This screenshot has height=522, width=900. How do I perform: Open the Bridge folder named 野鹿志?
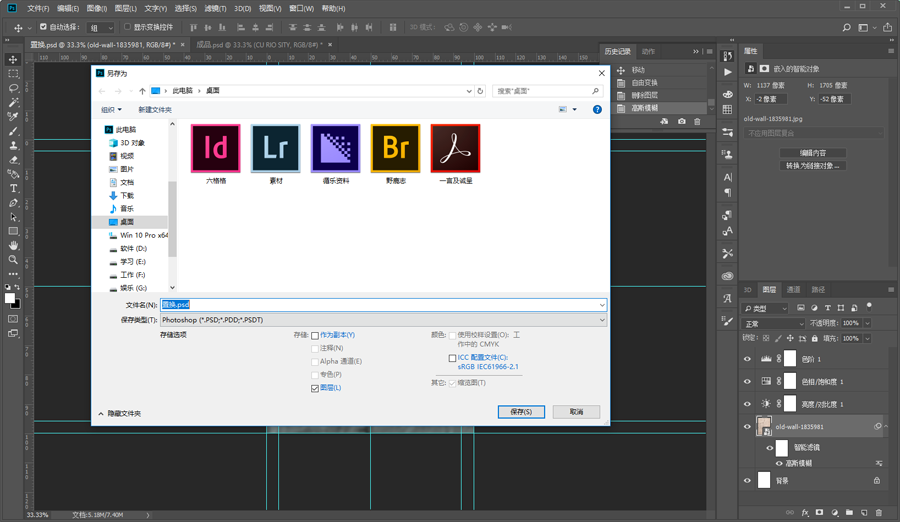point(395,149)
